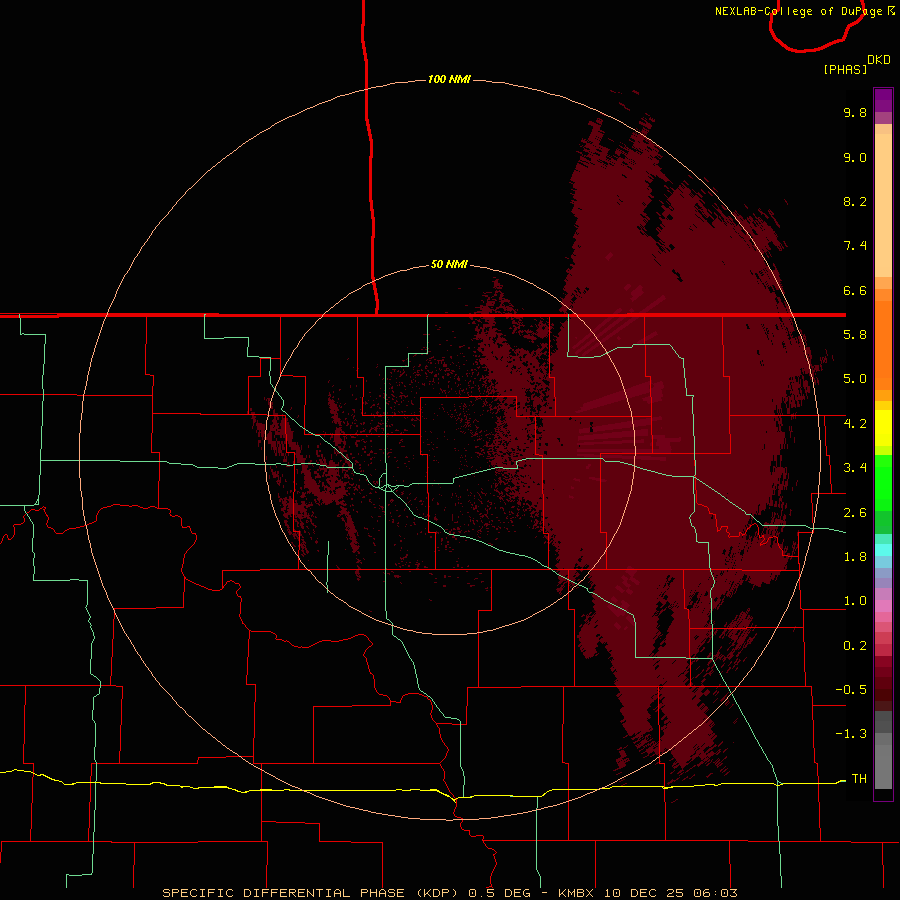The height and width of the screenshot is (900, 900).
Task: Click the '50 NMI' range ring label
Action: coord(449,265)
